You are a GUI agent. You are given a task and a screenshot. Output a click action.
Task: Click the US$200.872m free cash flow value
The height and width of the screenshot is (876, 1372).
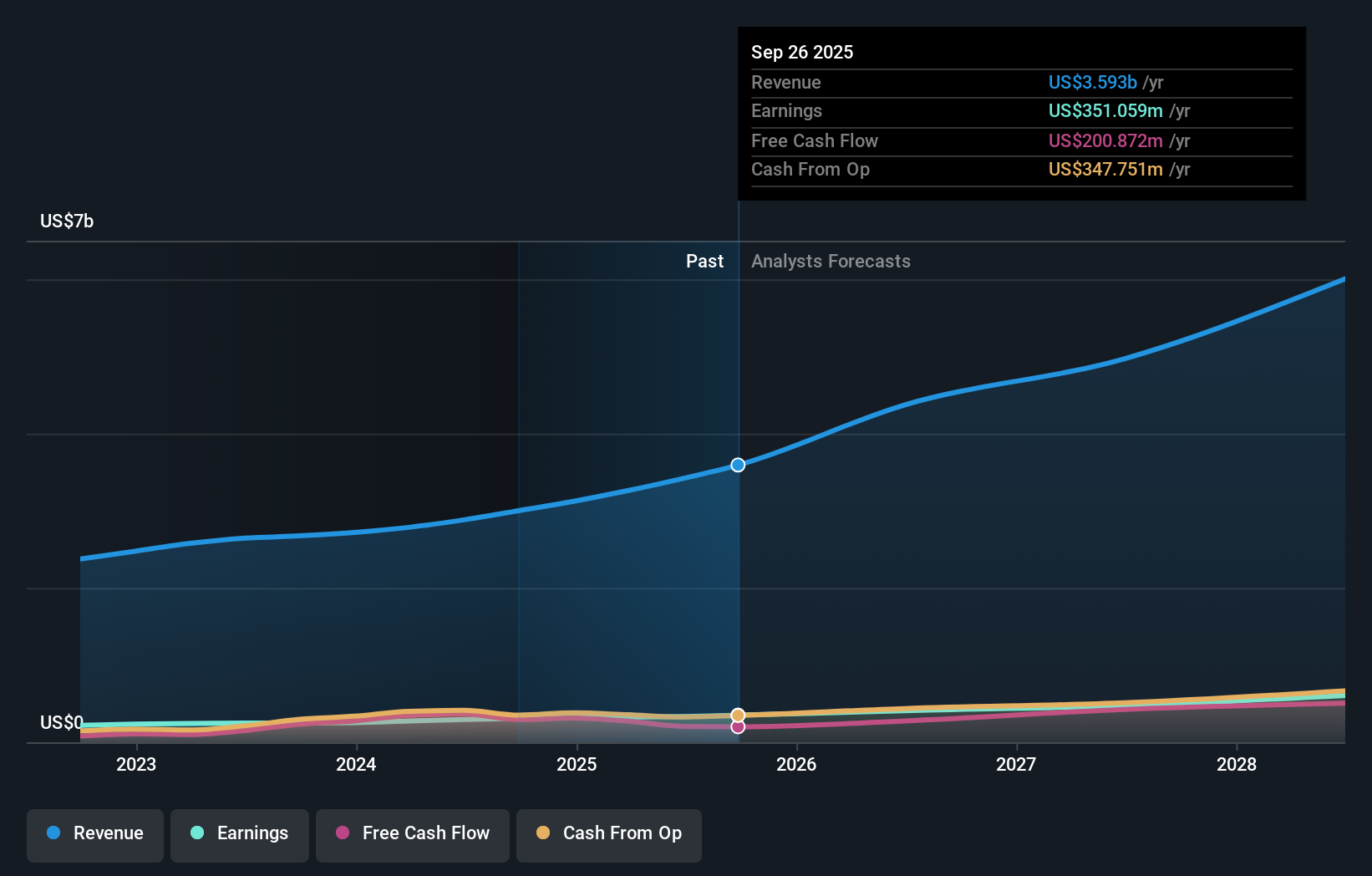point(1105,140)
